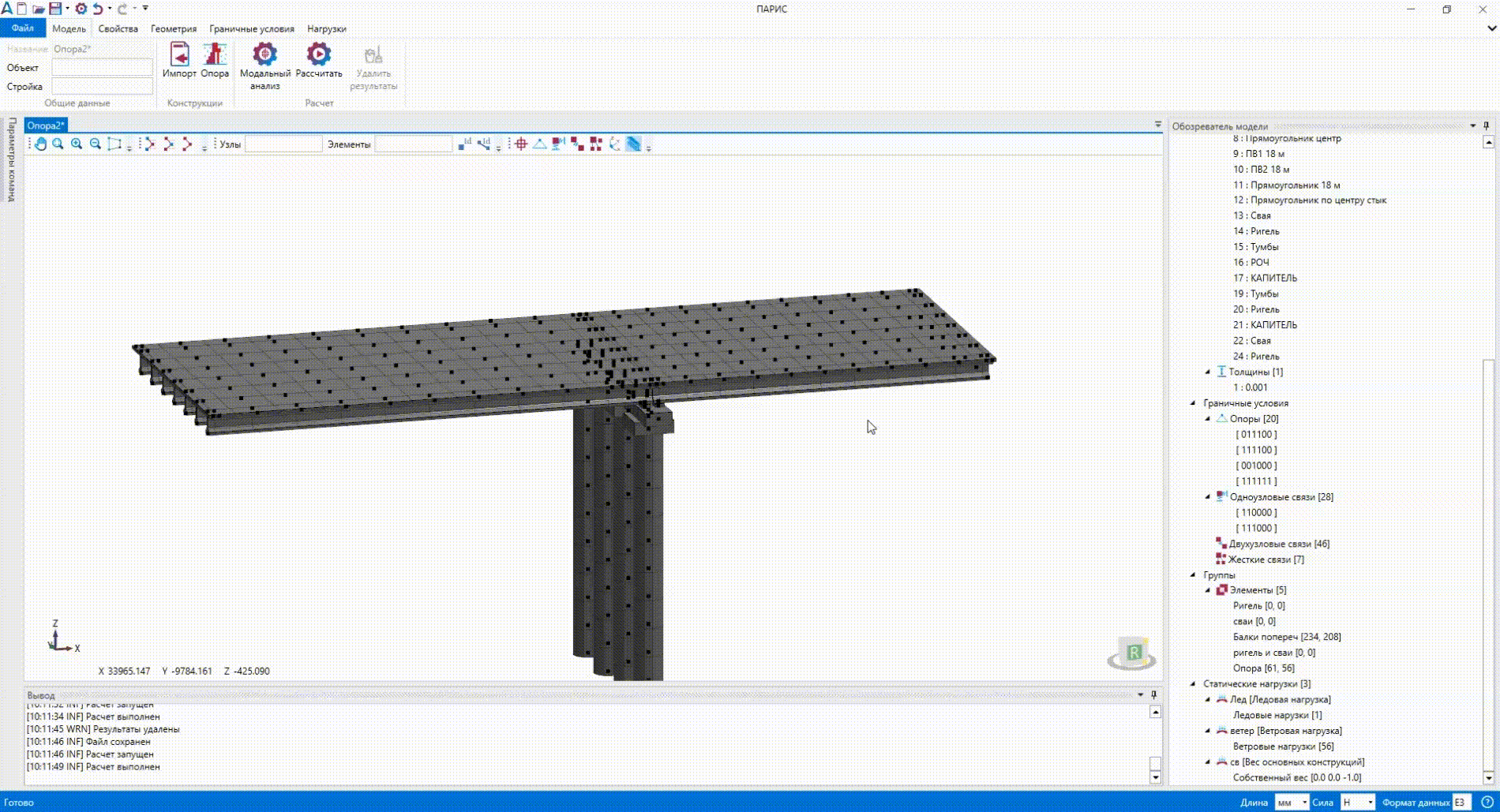
Task: Toggle the pin on Обозреватель модели panel
Action: (1486, 126)
